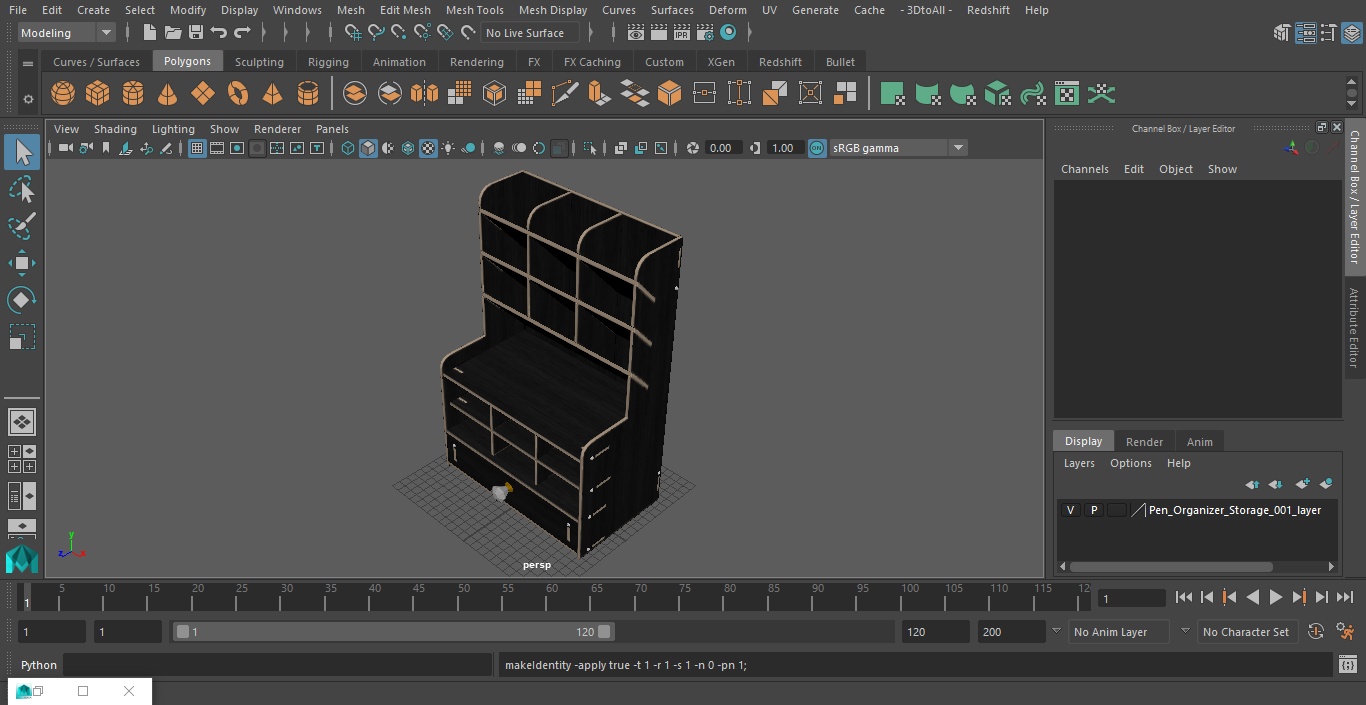The width and height of the screenshot is (1366, 705).
Task: Create a polygon sphere from the shelf
Action: (63, 94)
